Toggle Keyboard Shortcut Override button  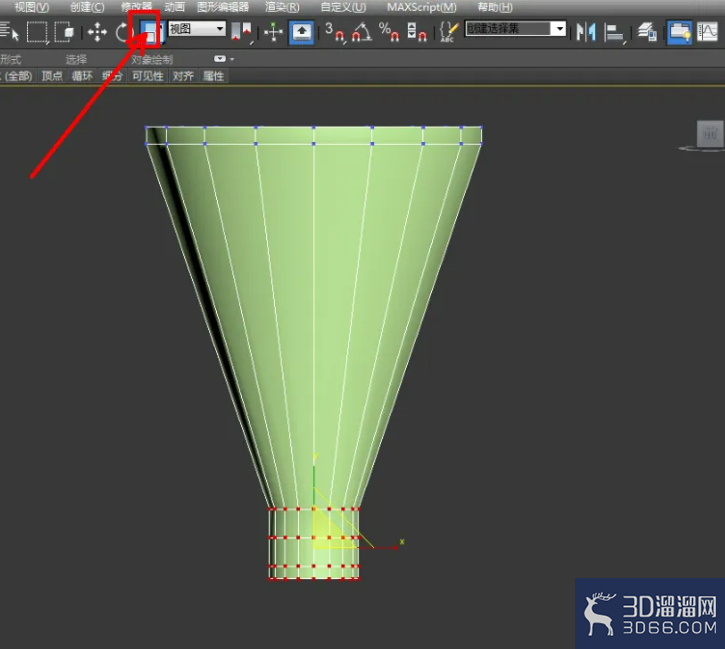[301, 32]
